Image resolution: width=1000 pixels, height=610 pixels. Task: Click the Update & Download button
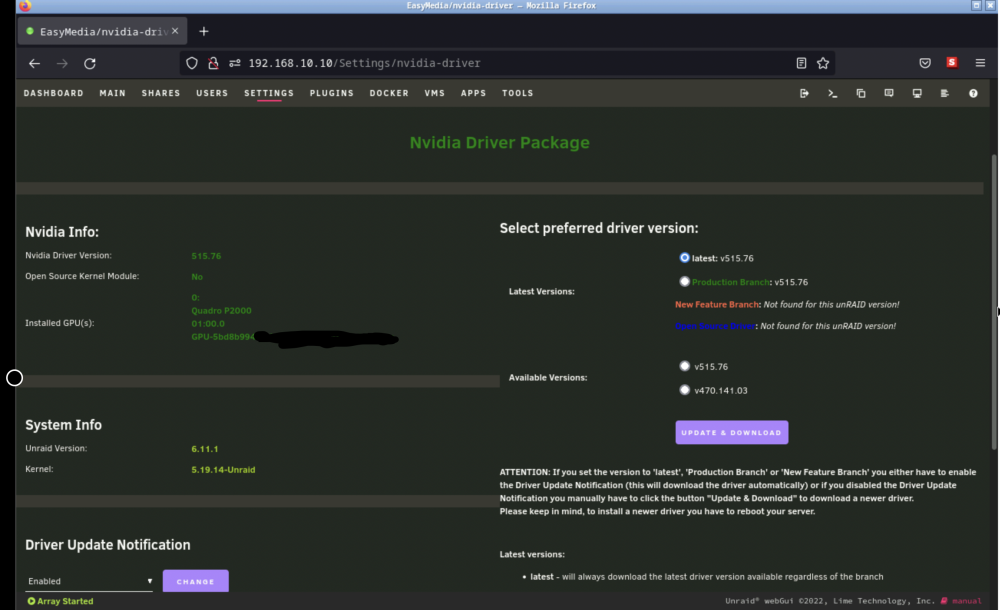732,433
